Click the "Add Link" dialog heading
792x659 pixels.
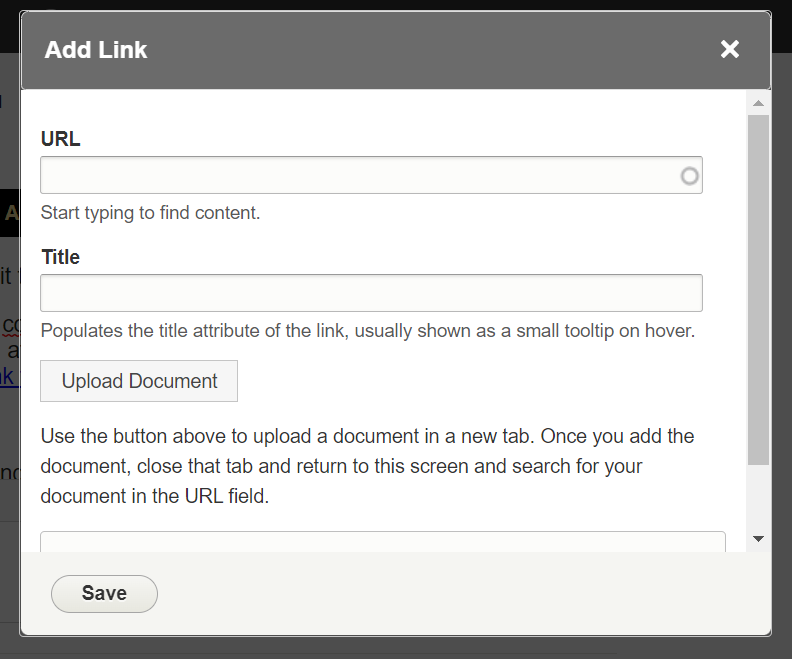pos(96,50)
